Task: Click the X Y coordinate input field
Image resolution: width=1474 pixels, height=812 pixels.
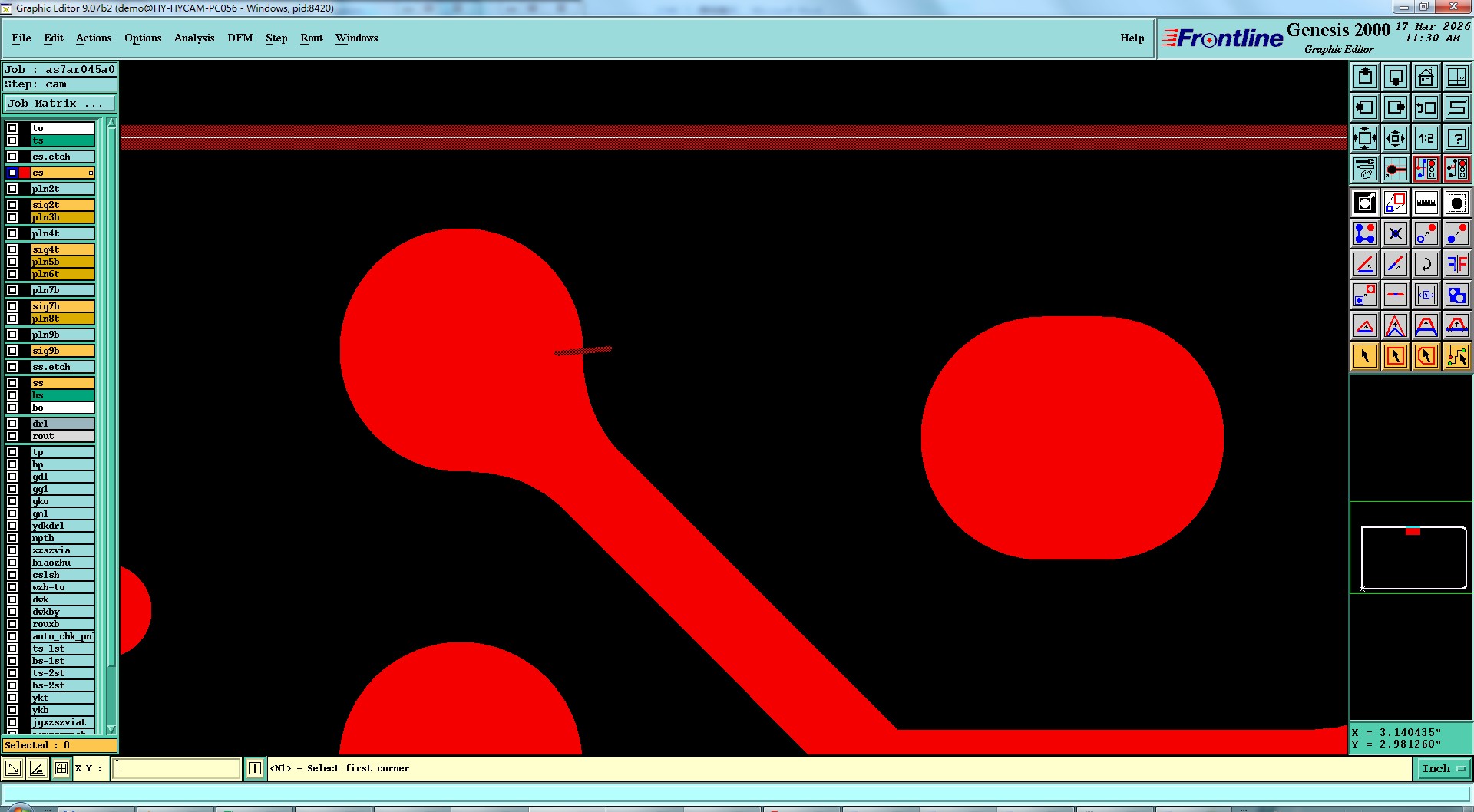Action: tap(177, 768)
